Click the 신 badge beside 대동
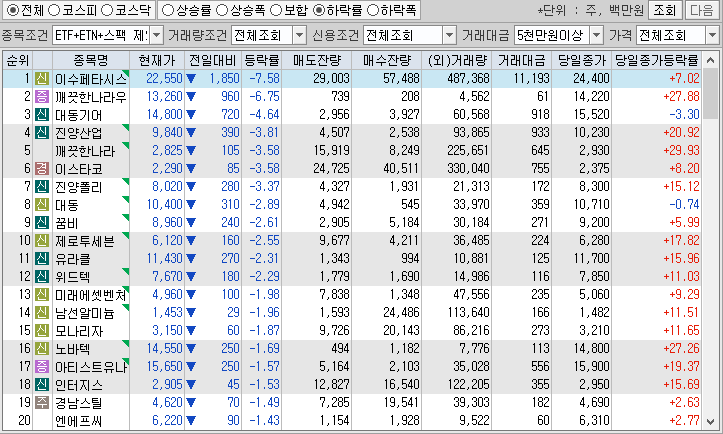Image resolution: width=723 pixels, height=434 pixels. click(42, 204)
